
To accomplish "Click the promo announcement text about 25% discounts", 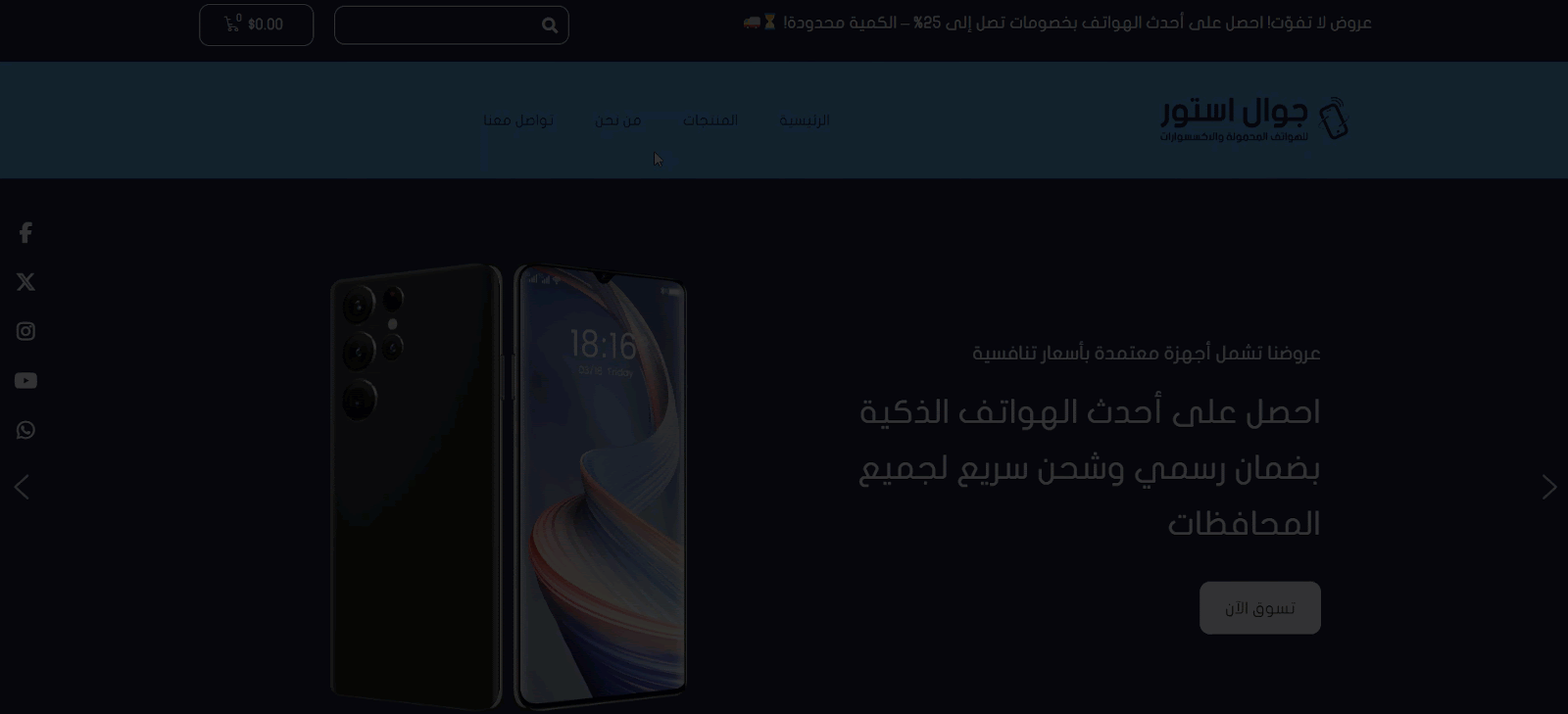I will click(1057, 23).
